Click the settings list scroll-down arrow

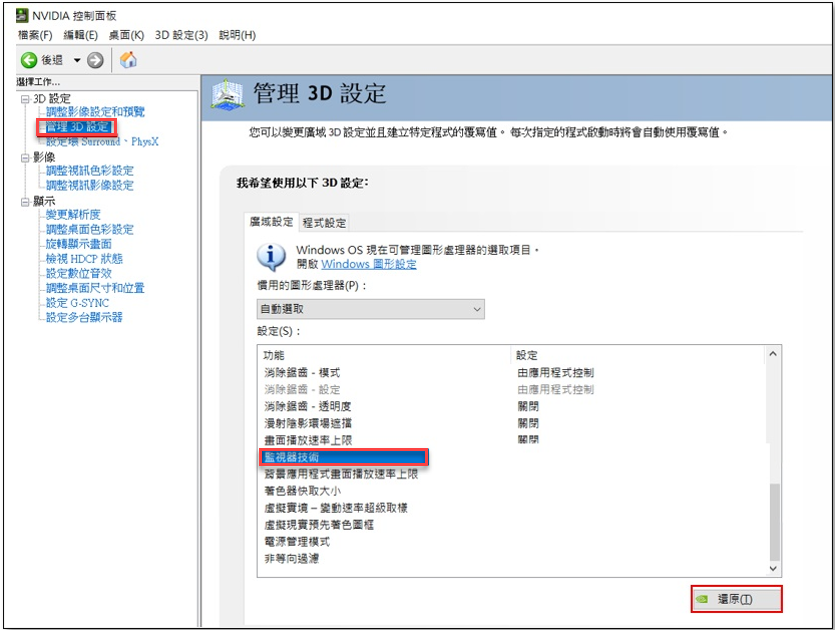(x=773, y=569)
